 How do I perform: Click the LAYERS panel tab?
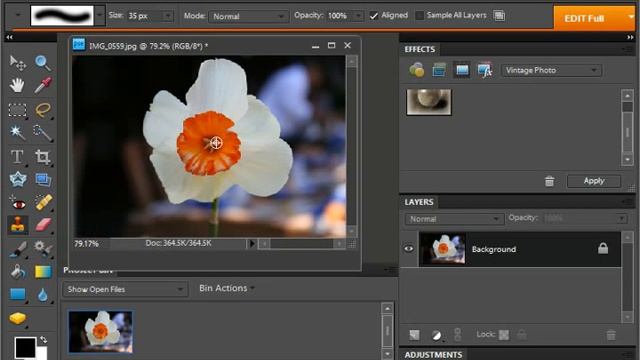click(419, 202)
